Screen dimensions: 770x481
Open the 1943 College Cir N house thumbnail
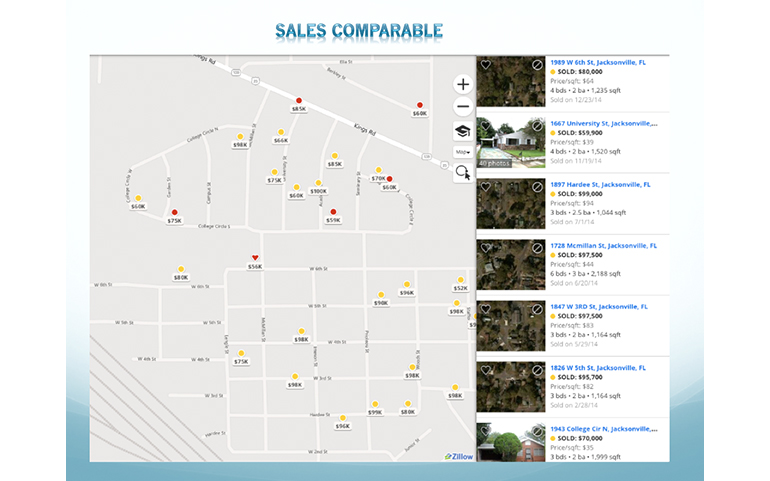click(x=511, y=442)
